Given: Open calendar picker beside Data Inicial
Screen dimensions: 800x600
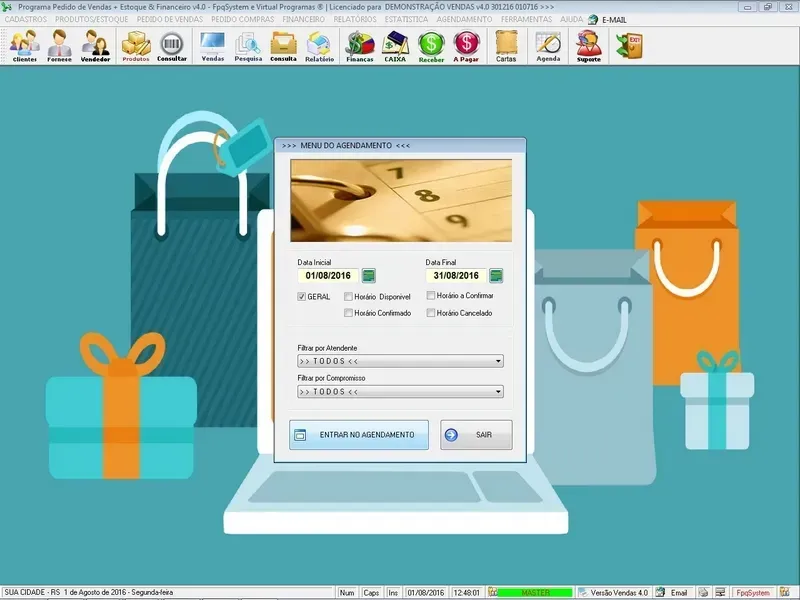Looking at the screenshot, I should tap(369, 276).
